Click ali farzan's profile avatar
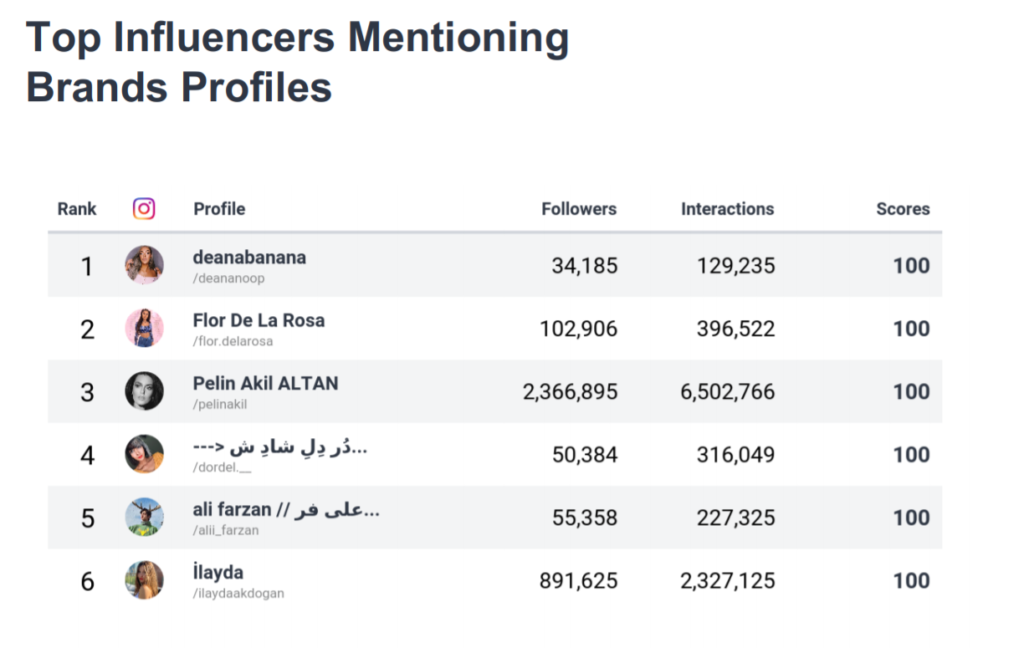 click(x=144, y=517)
